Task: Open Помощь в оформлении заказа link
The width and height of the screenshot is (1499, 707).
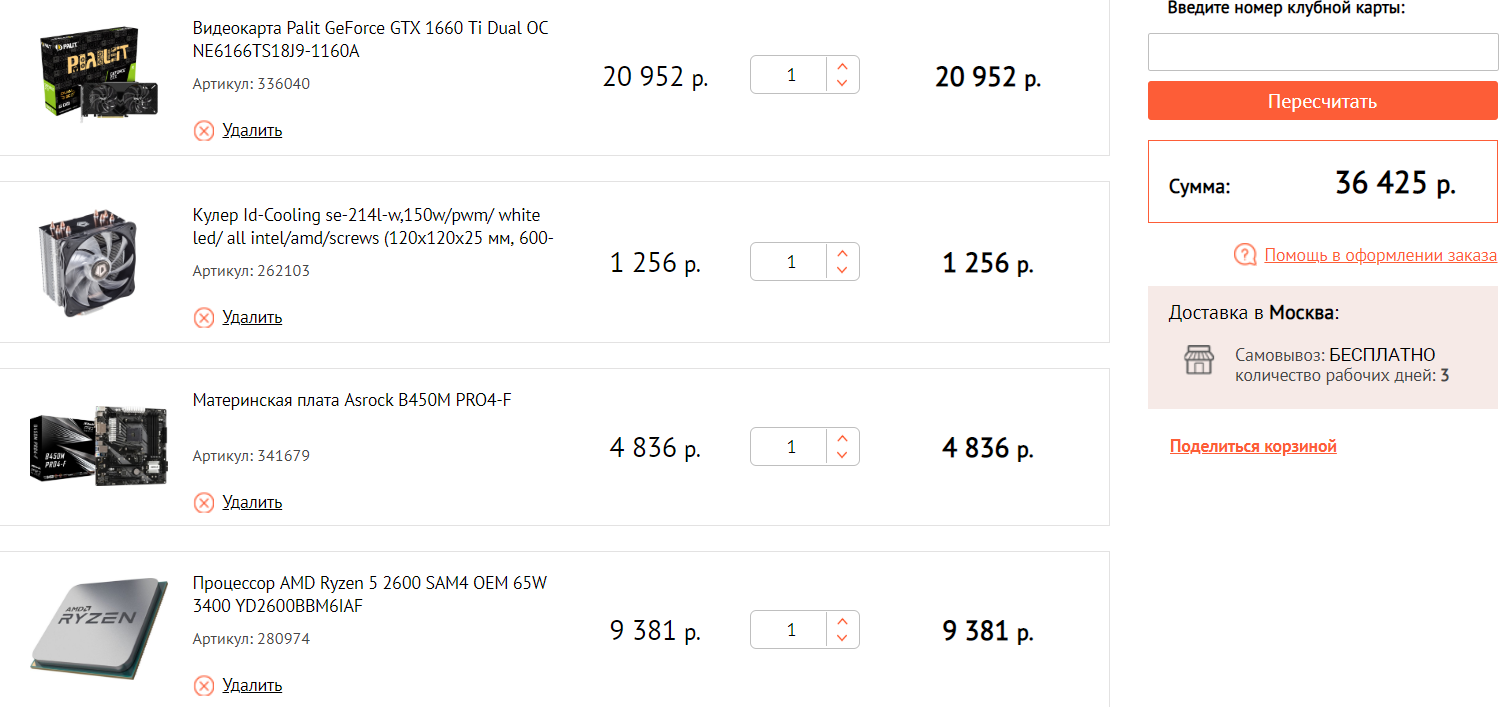Action: pyautogui.click(x=1380, y=255)
